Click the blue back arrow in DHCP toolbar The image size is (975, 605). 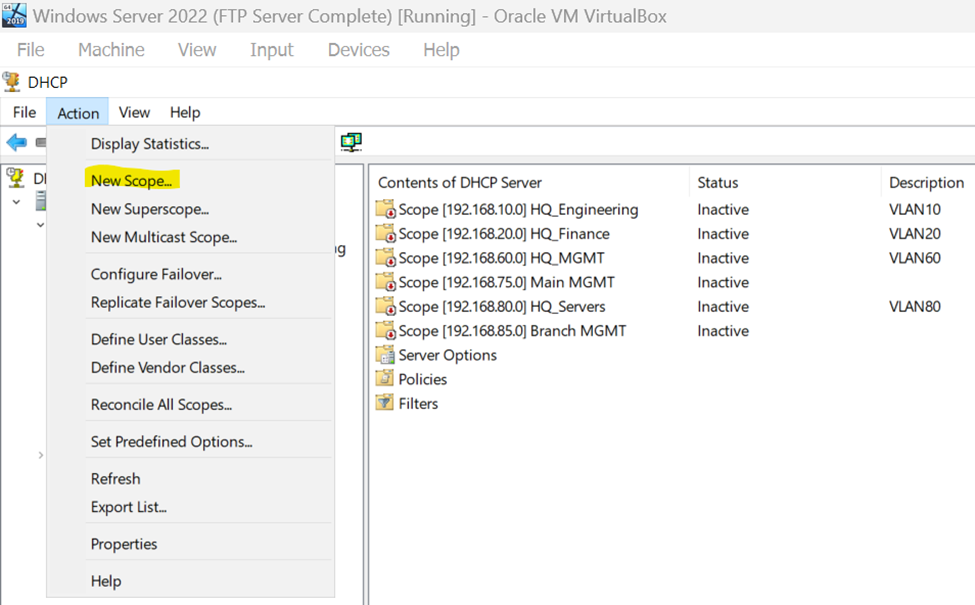(16, 142)
